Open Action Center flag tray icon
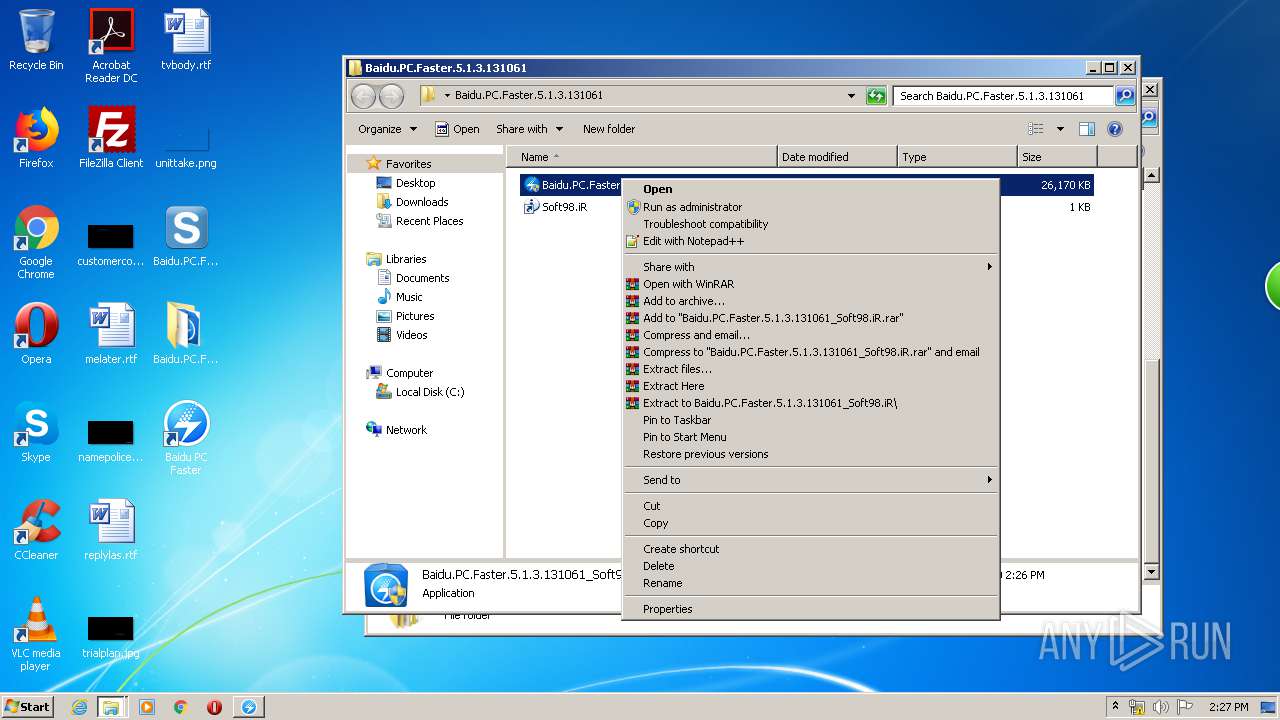This screenshot has height=720, width=1280. (x=1185, y=707)
